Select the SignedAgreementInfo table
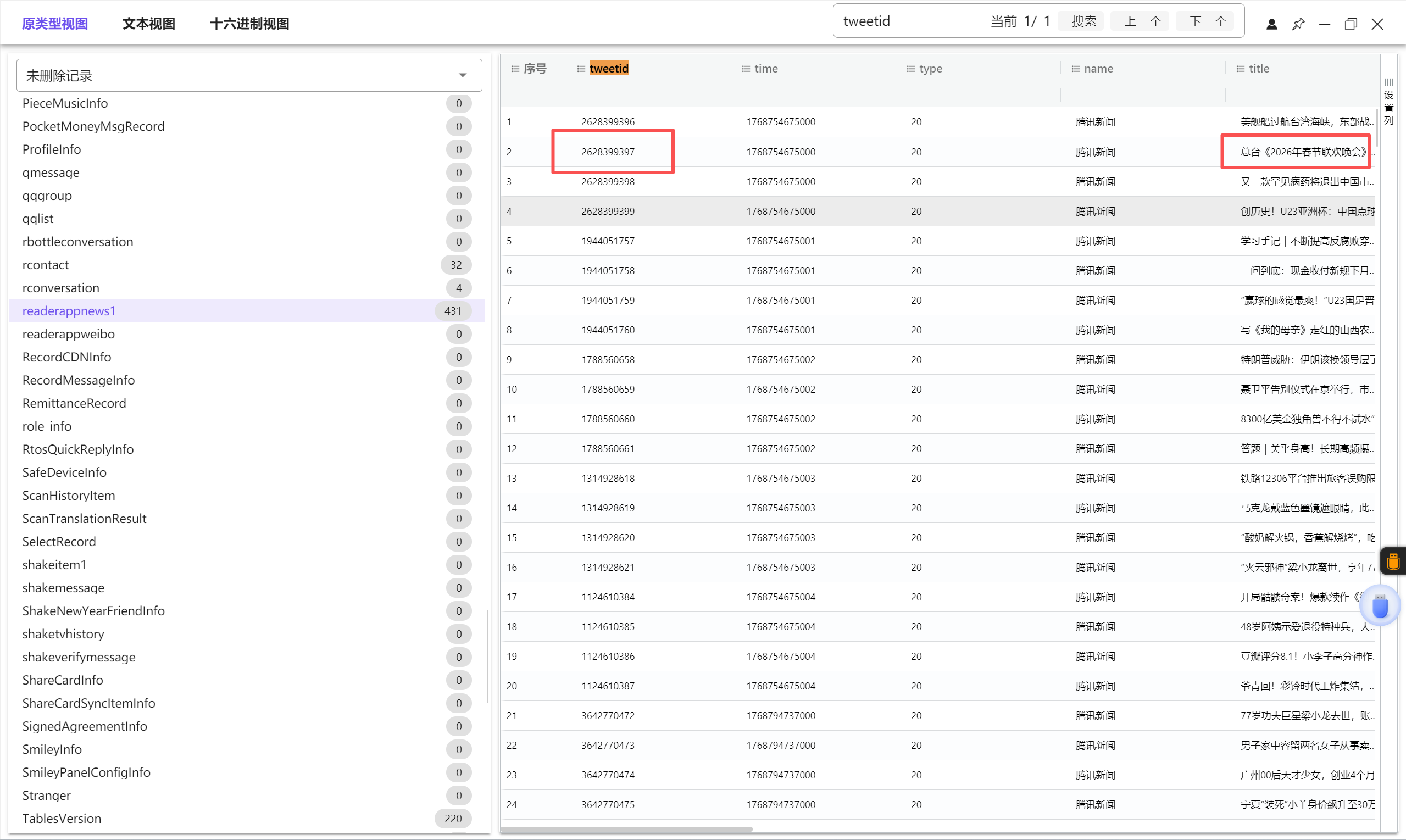The width and height of the screenshot is (1406, 840). [247, 726]
